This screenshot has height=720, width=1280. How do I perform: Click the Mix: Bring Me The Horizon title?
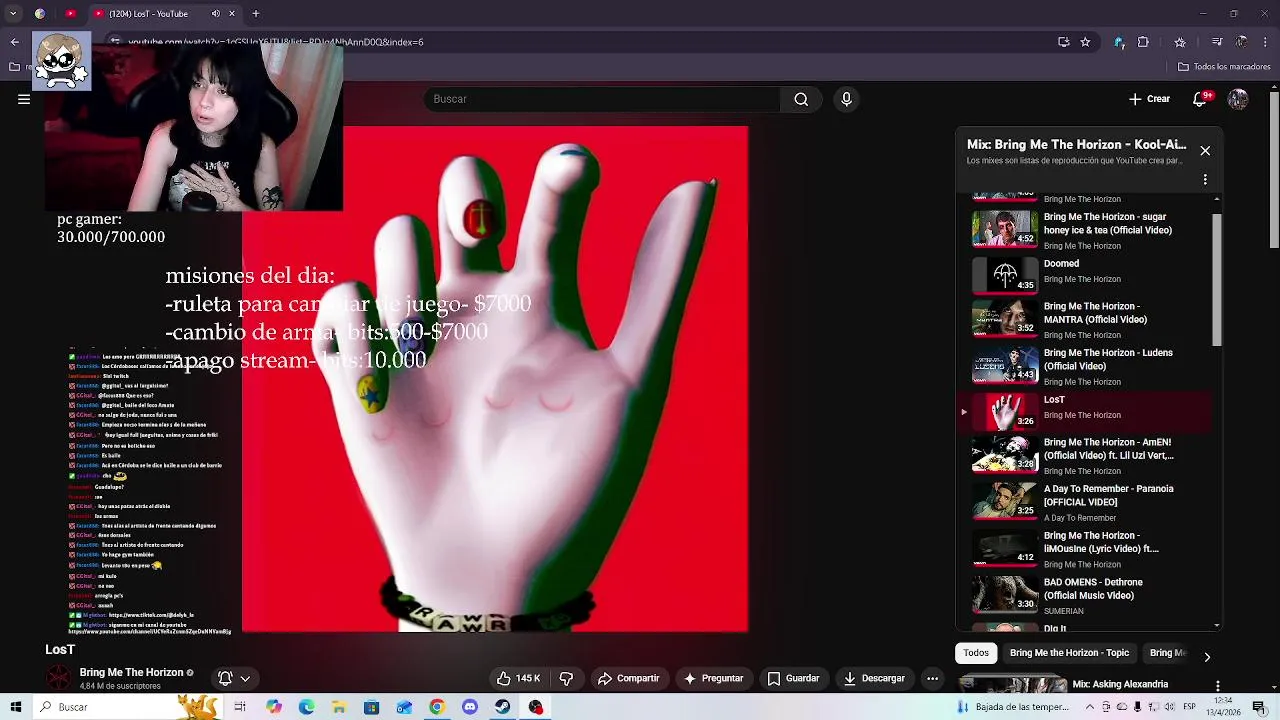click(x=1076, y=145)
